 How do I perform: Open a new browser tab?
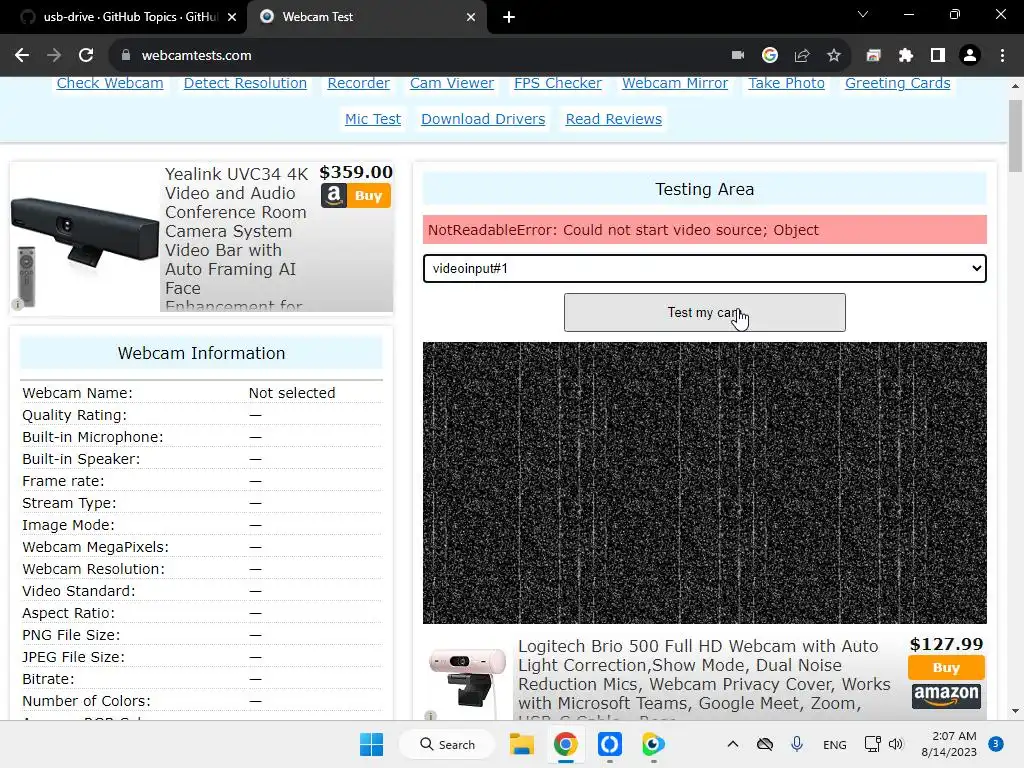pyautogui.click(x=509, y=17)
